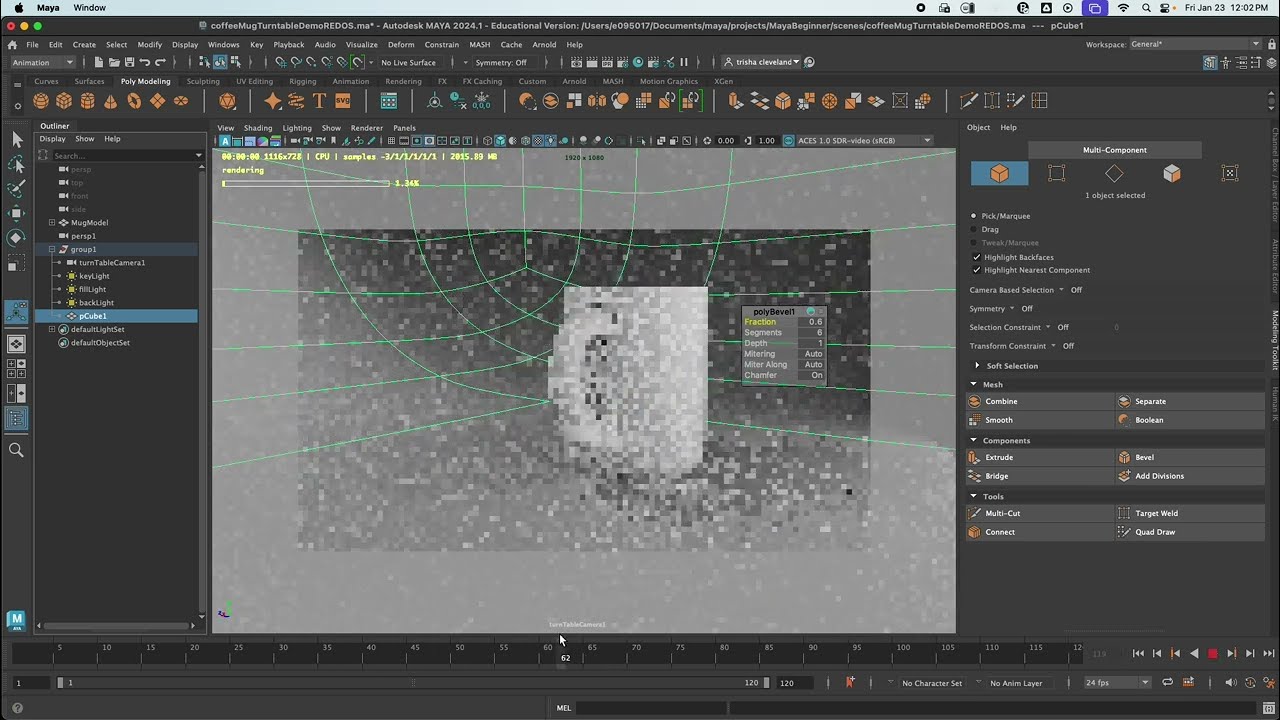Create a polygon cube from shelf
This screenshot has width=1280, height=720.
[x=64, y=101]
